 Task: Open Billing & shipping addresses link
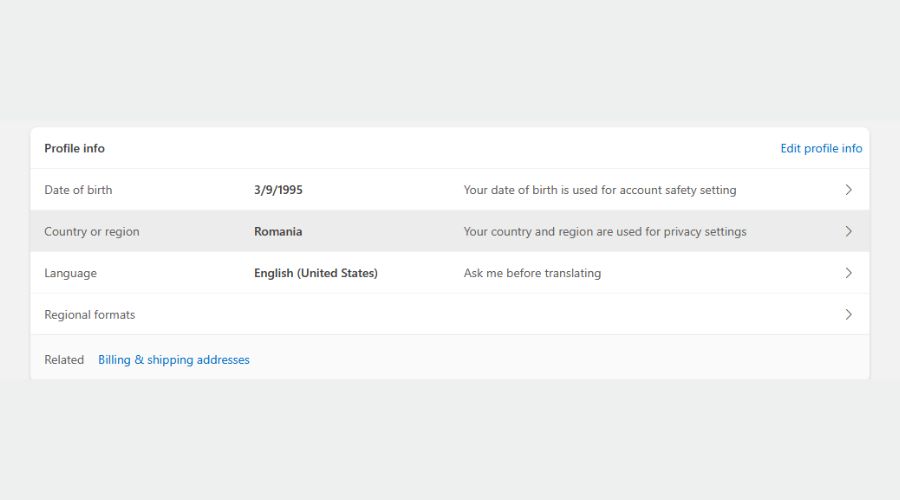point(173,360)
